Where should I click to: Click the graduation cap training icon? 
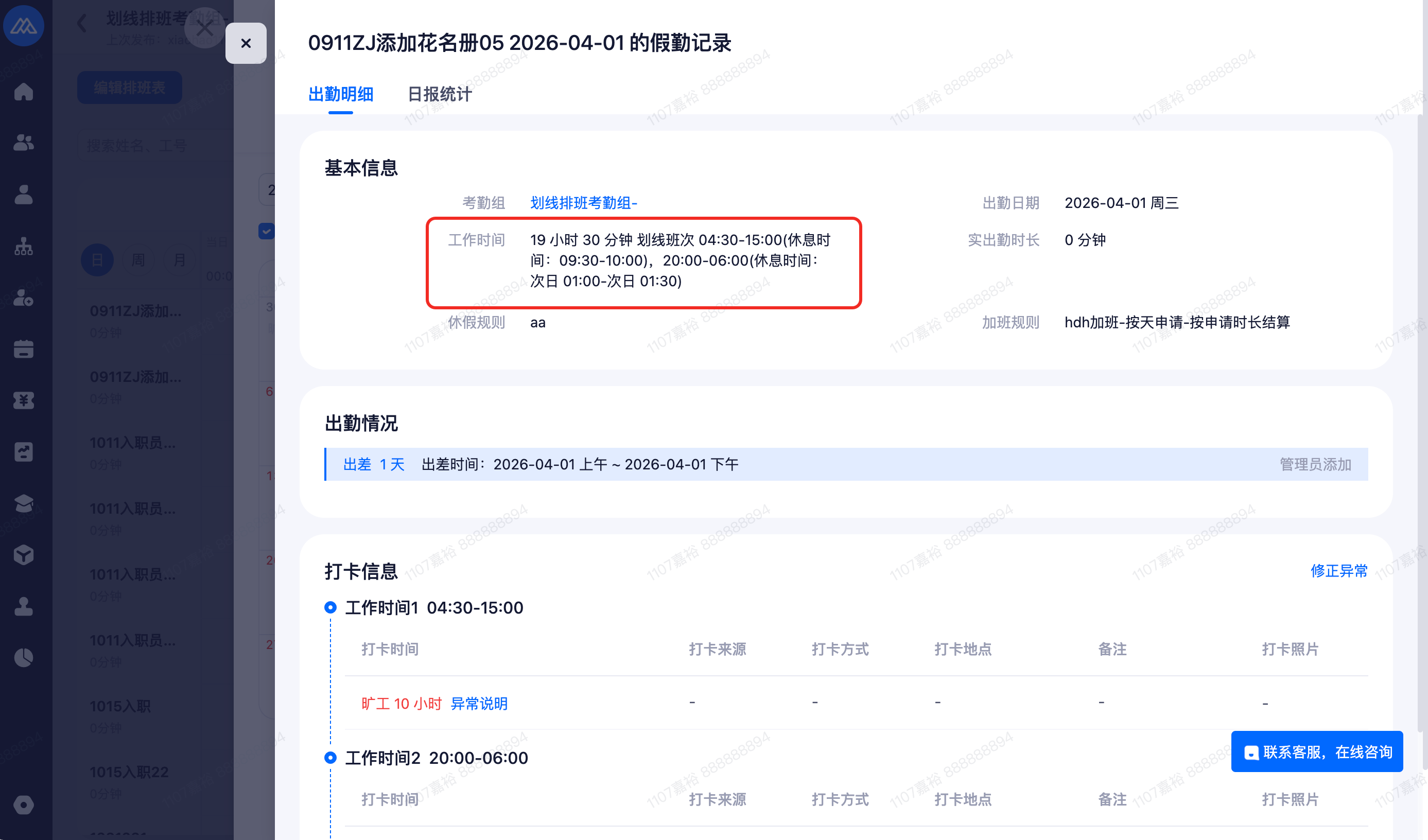[x=23, y=503]
